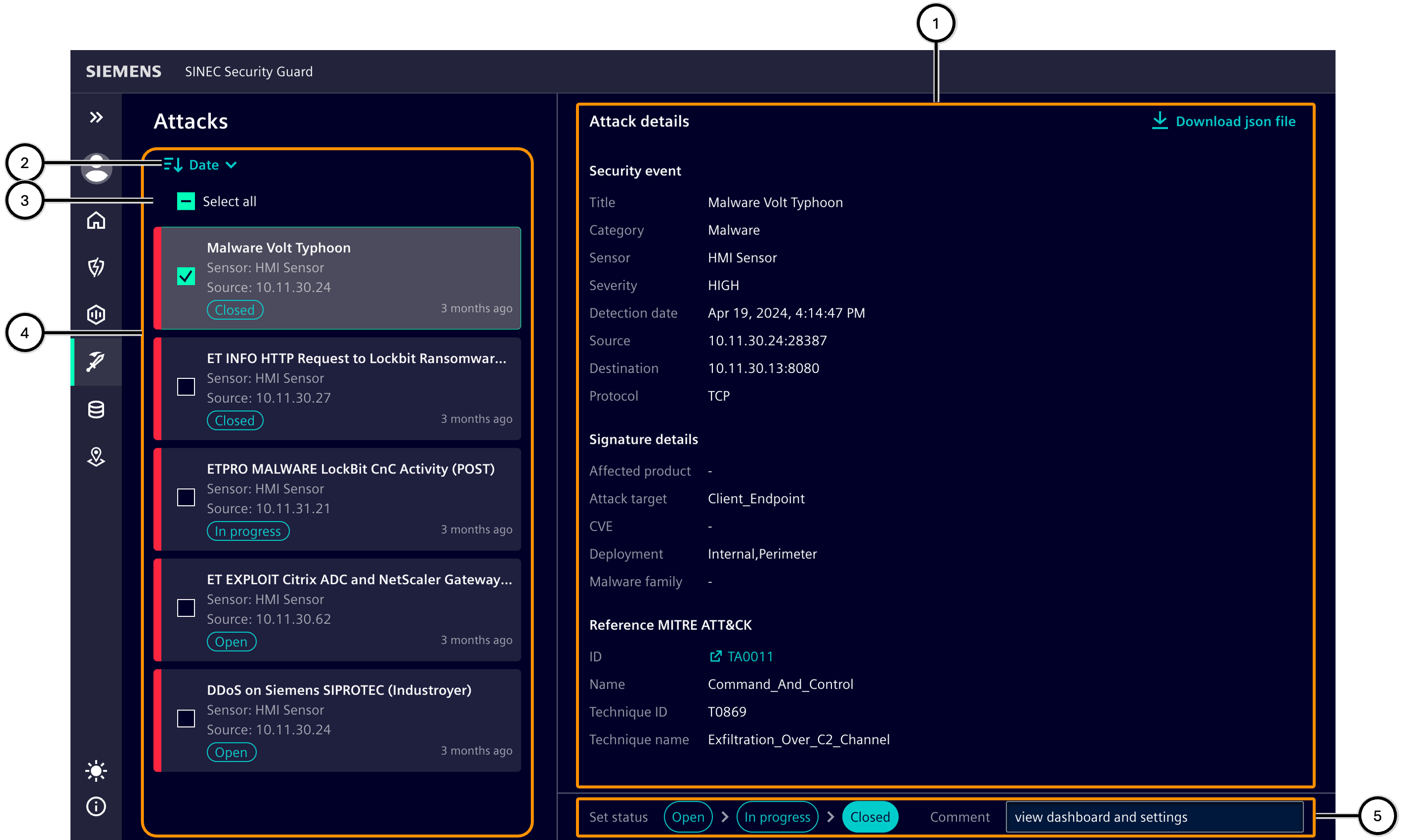Click the Exfiltration_Over_C2_Channel technique name
The width and height of the screenshot is (1401, 840).
tap(798, 739)
